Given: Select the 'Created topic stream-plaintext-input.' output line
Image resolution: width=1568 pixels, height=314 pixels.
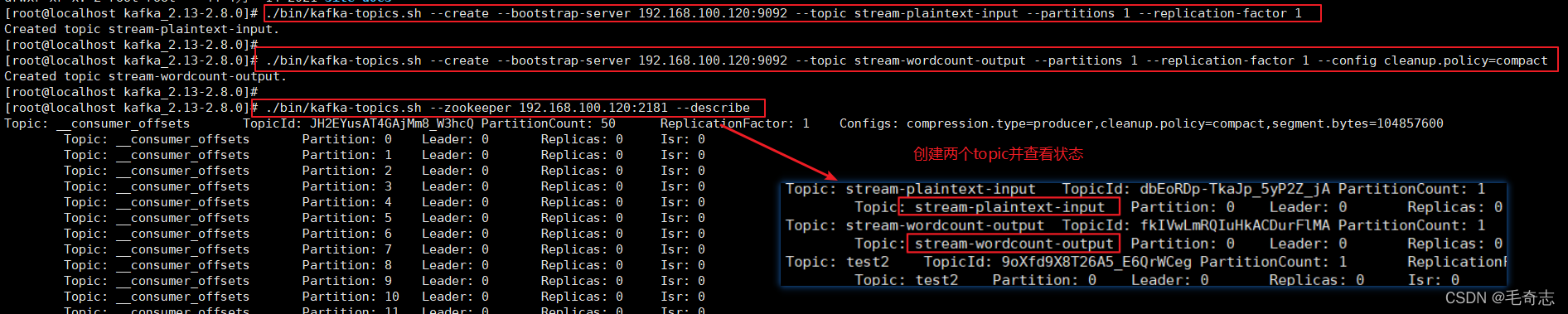Looking at the screenshot, I should click(142, 29).
